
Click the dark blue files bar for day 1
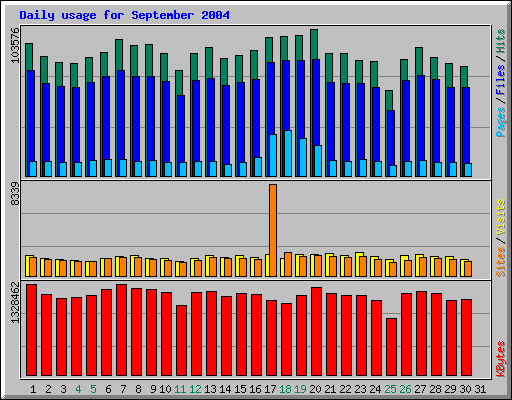[x=31, y=116]
